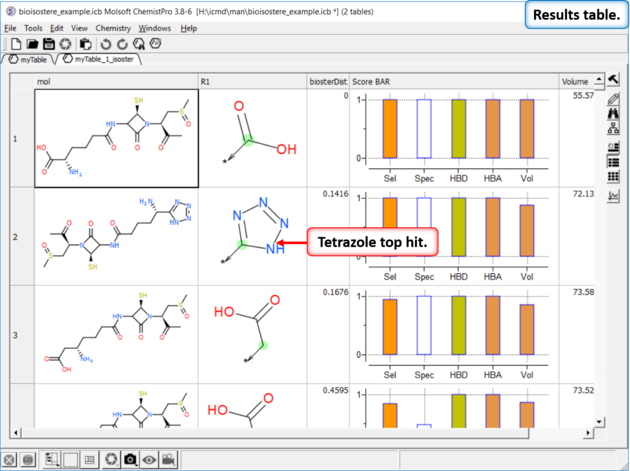Screen dimensions: 630x471
Task: Toggle the eye visibility icon at bottom
Action: tap(149, 459)
